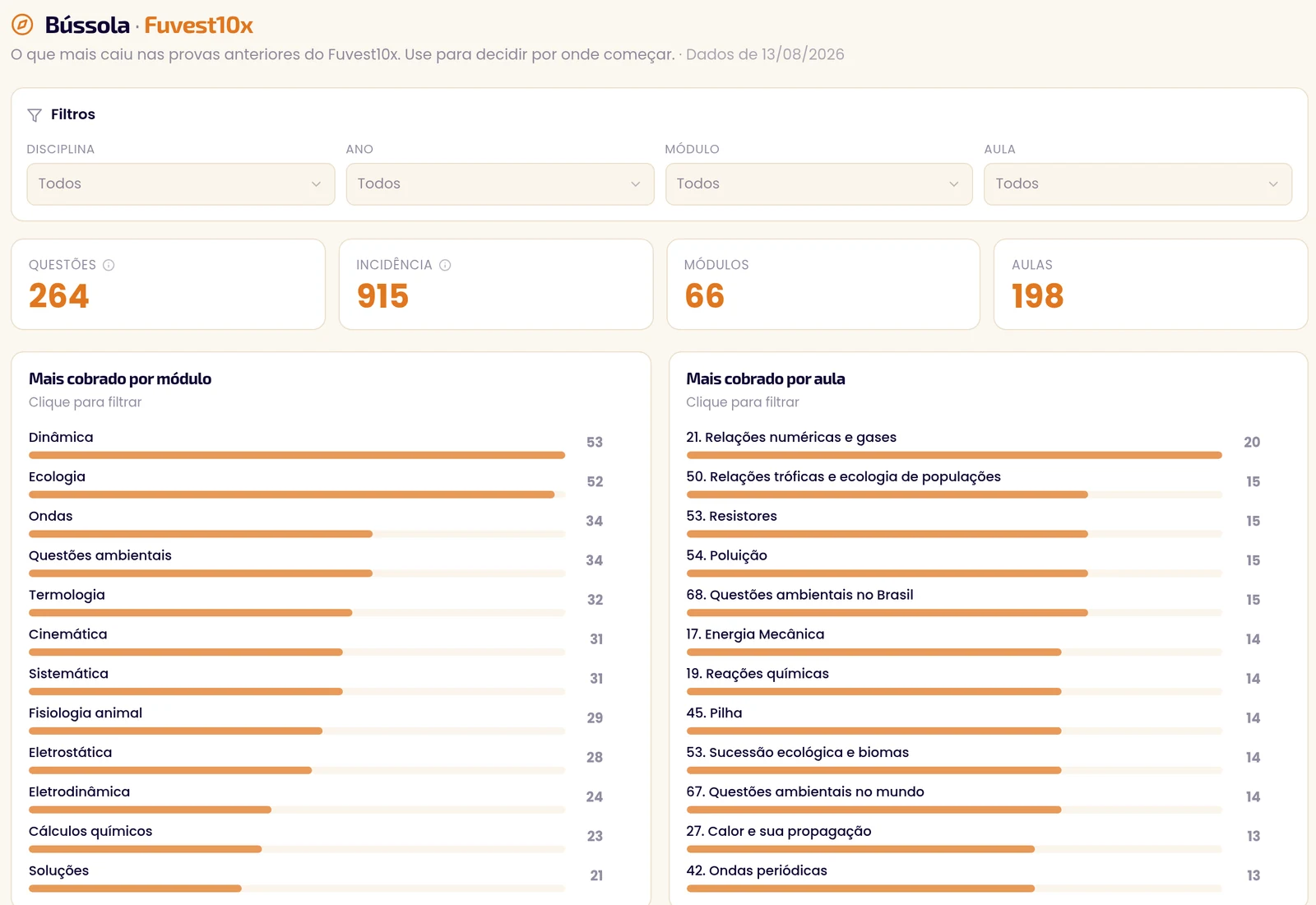Select the Aulas card showing 198
This screenshot has width=1316, height=905.
pyautogui.click(x=1151, y=285)
